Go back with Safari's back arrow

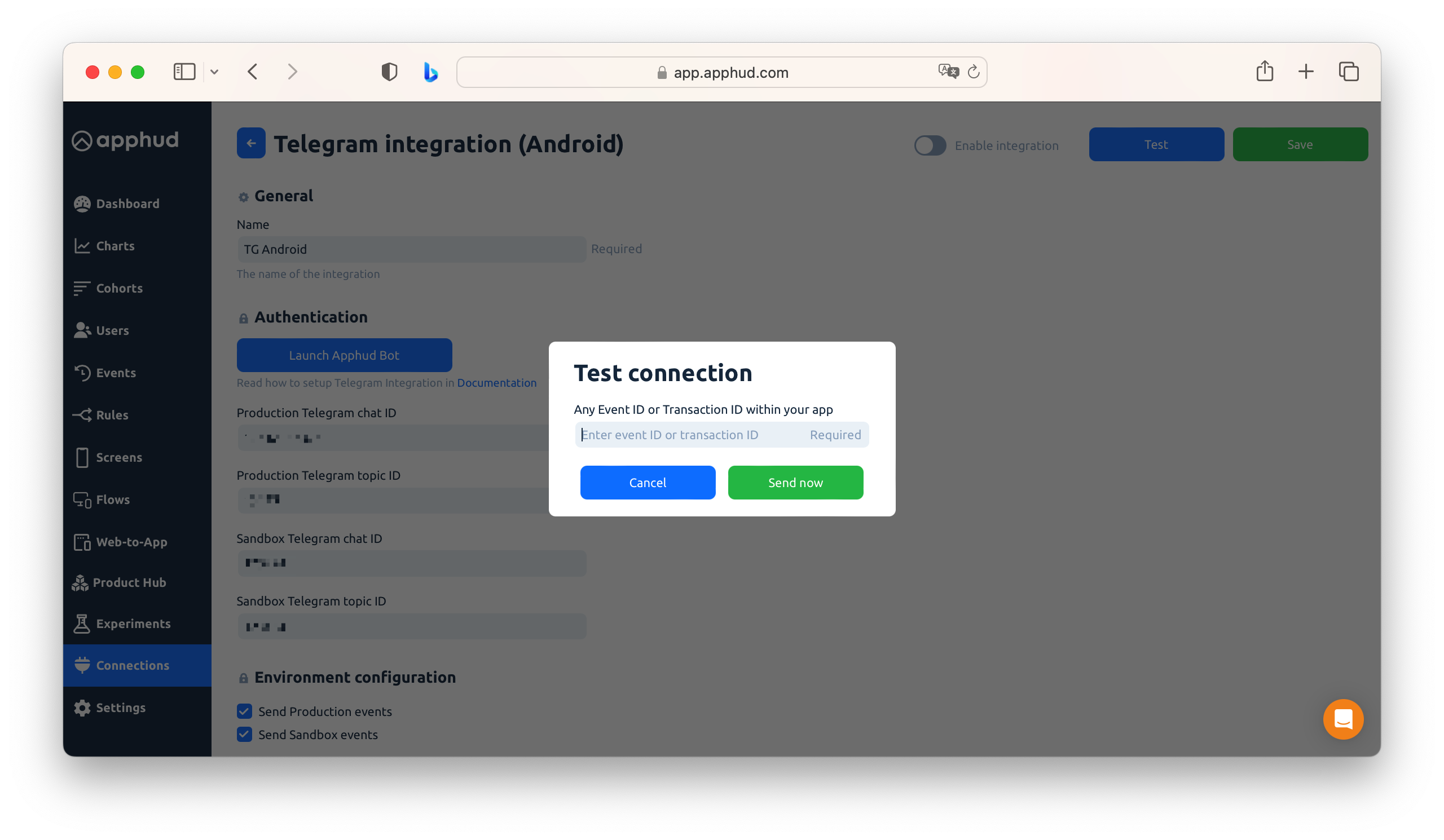tap(252, 72)
